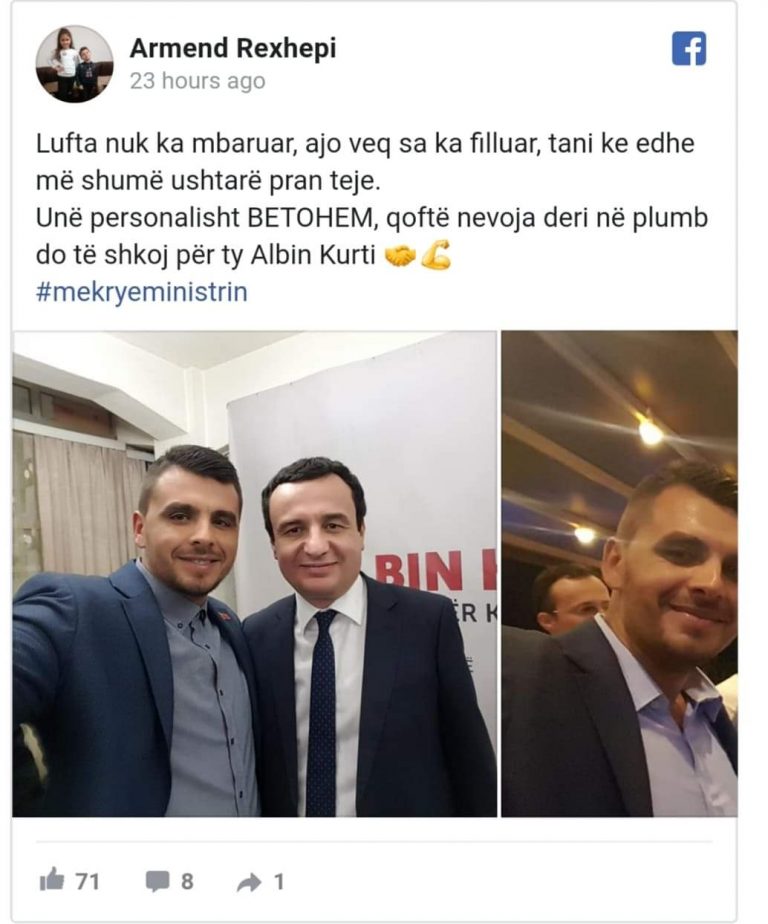Click the name 'Albin Kurti' in post text
Image resolution: width=768 pixels, height=924 pixels.
tap(314, 255)
